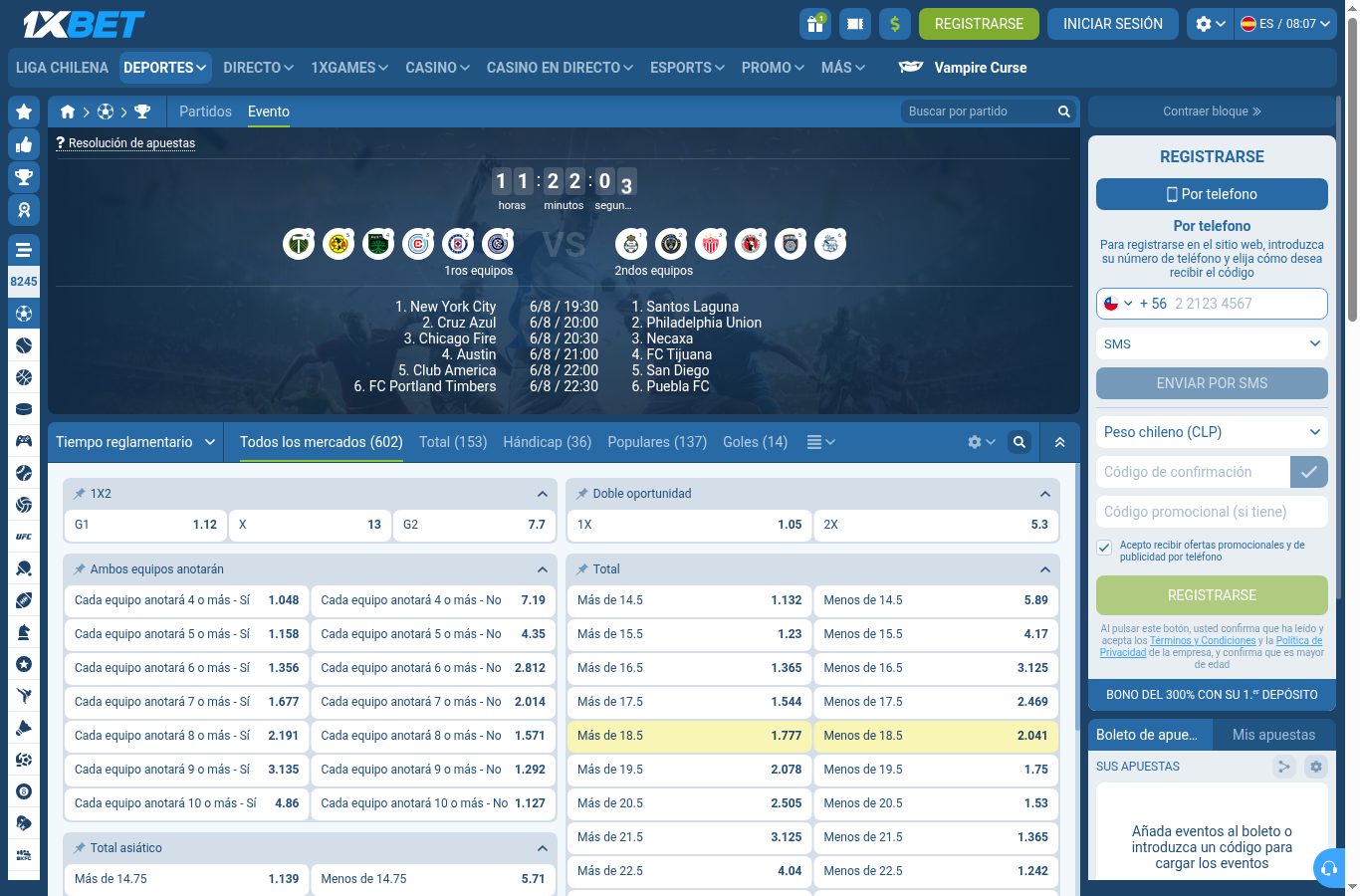Image resolution: width=1360 pixels, height=896 pixels.
Task: Open the DEPORTES dropdown menu
Action: (165, 68)
